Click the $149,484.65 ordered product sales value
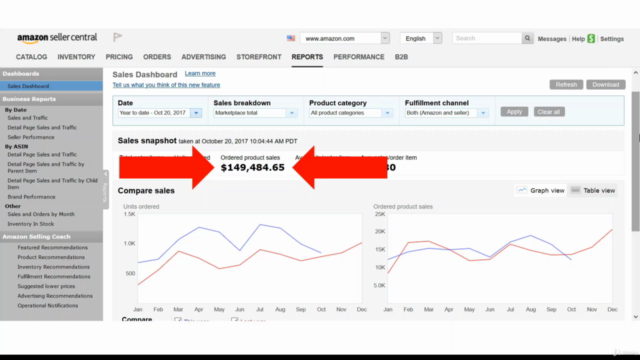 [x=252, y=167]
